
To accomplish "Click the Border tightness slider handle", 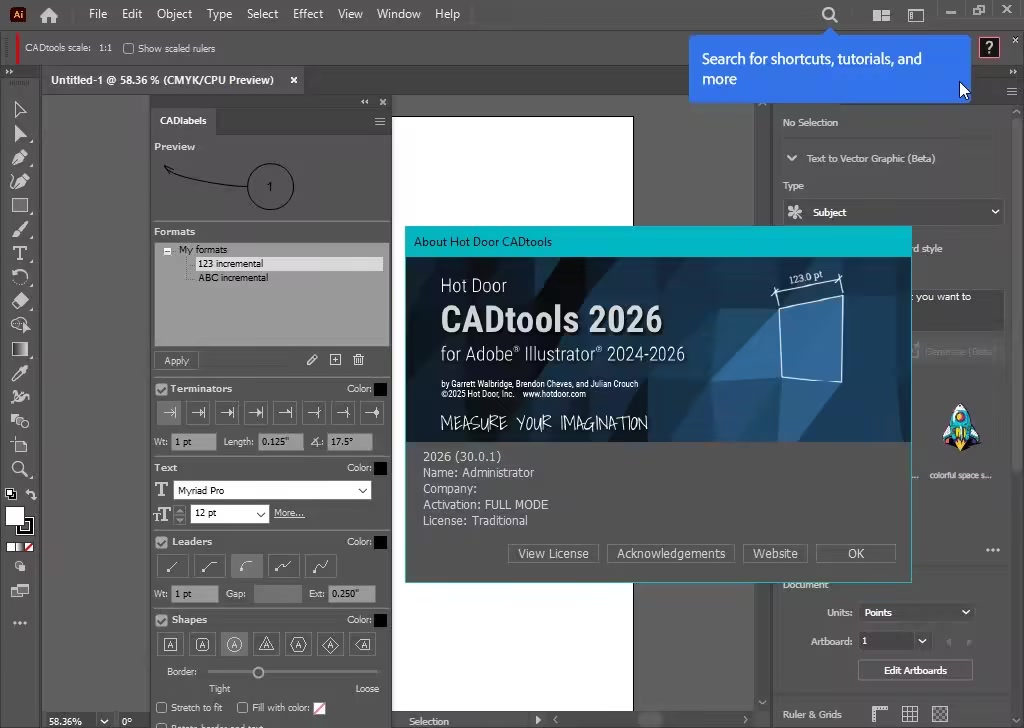I will click(258, 672).
